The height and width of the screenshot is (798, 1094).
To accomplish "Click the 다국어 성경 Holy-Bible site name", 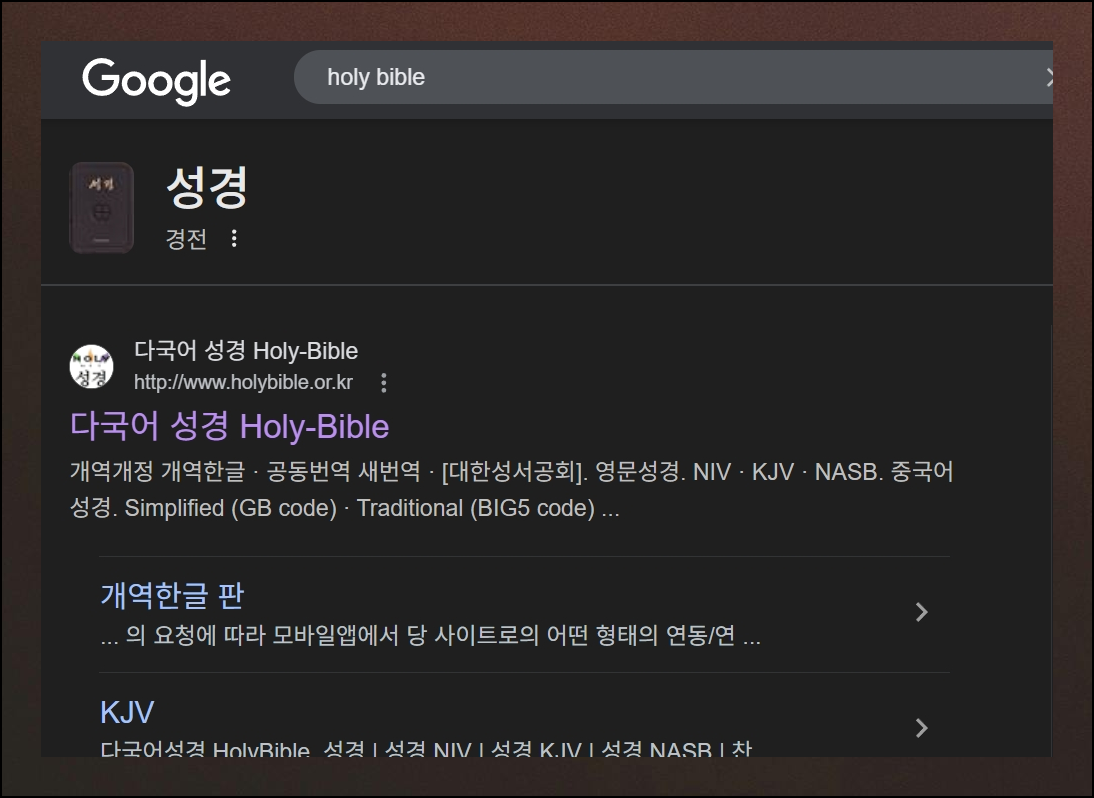I will click(246, 350).
